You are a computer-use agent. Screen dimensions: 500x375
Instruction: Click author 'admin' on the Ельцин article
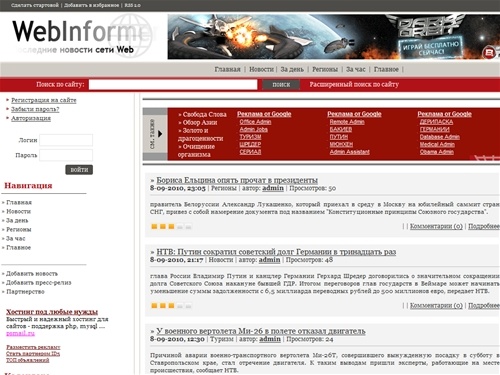(273, 188)
